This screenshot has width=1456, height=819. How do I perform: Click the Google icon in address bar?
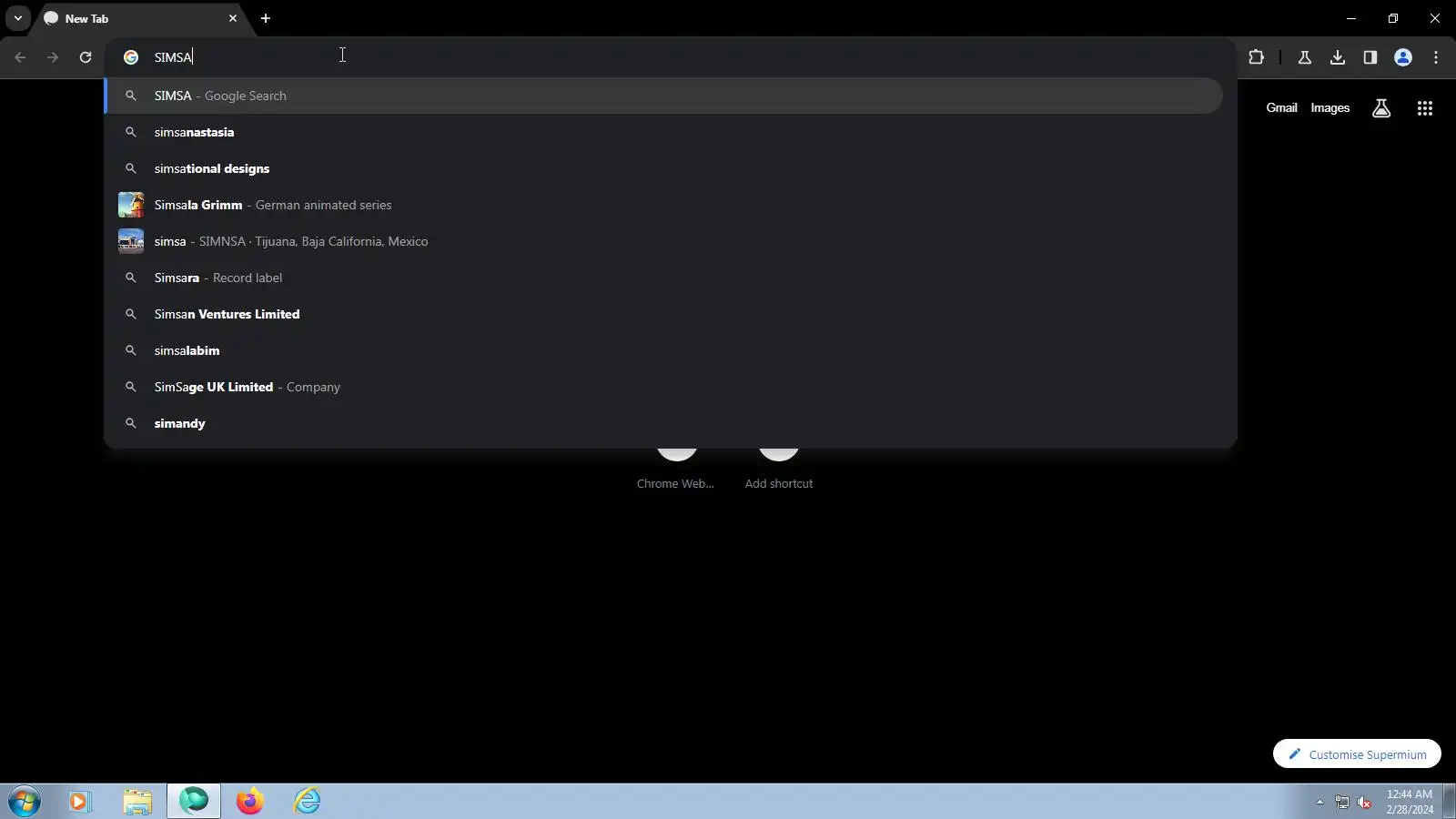(x=131, y=57)
